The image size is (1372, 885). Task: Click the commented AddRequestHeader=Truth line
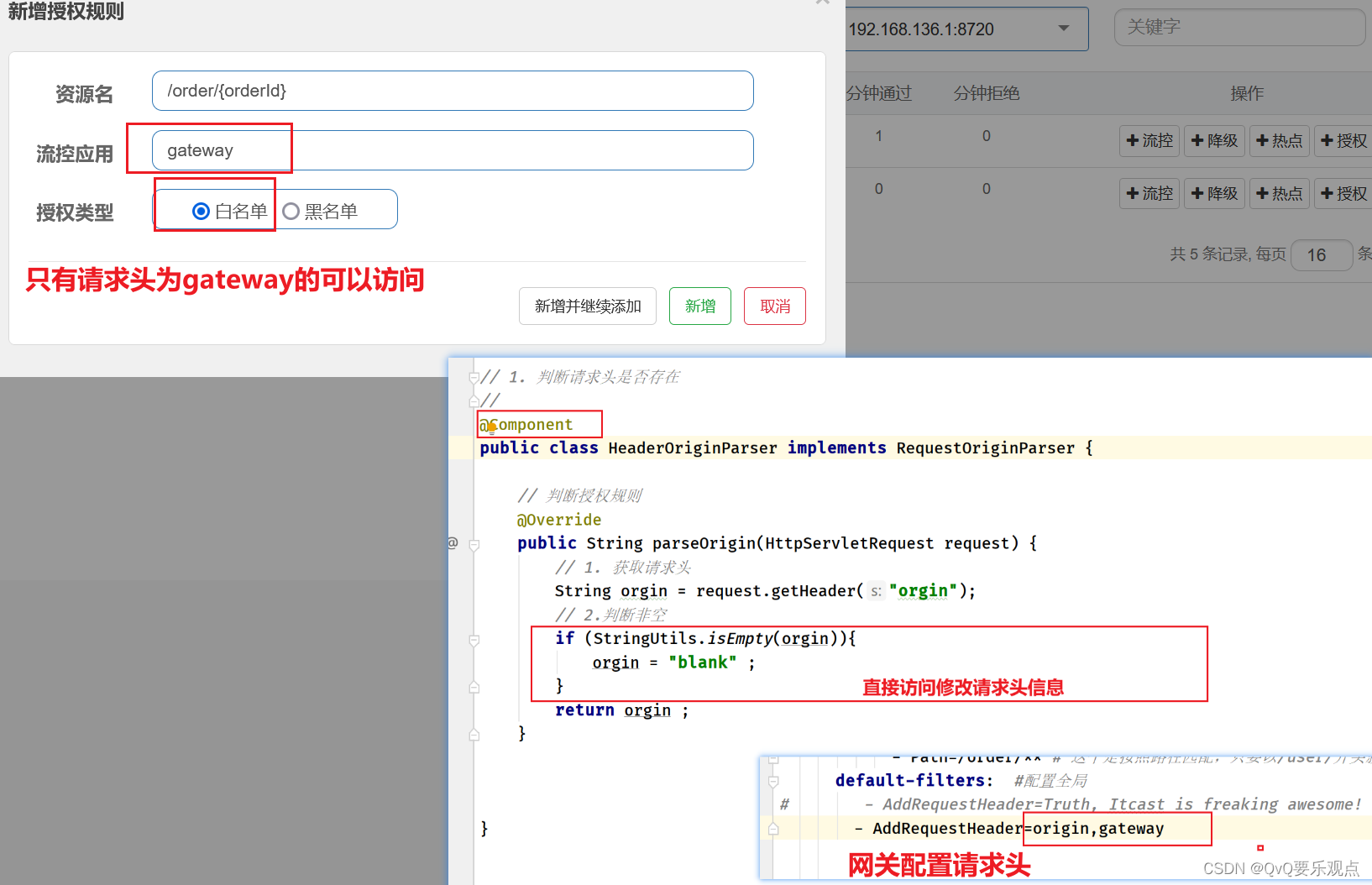pyautogui.click(x=1113, y=804)
